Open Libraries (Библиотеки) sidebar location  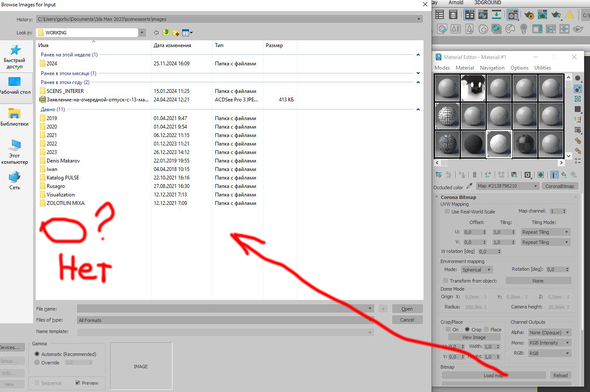(15, 117)
